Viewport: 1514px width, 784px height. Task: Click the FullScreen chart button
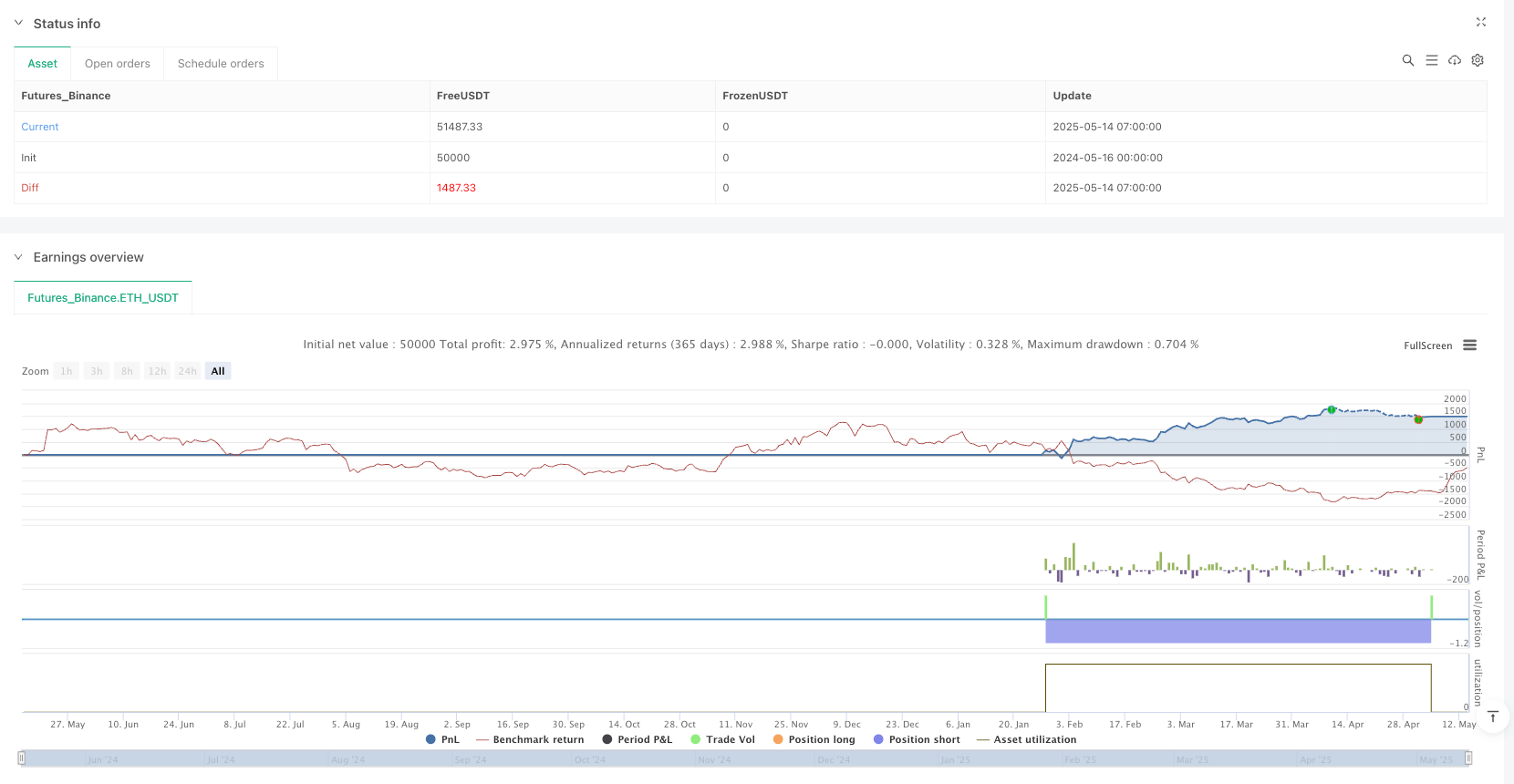pos(1427,346)
